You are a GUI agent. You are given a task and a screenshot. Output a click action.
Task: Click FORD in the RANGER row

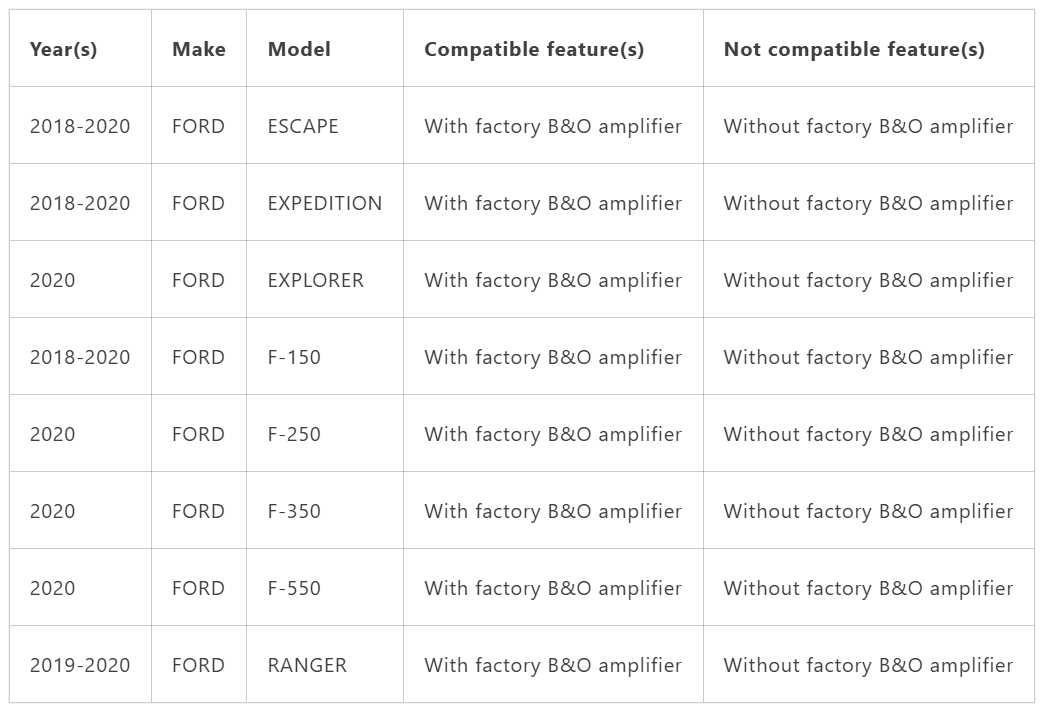point(198,665)
